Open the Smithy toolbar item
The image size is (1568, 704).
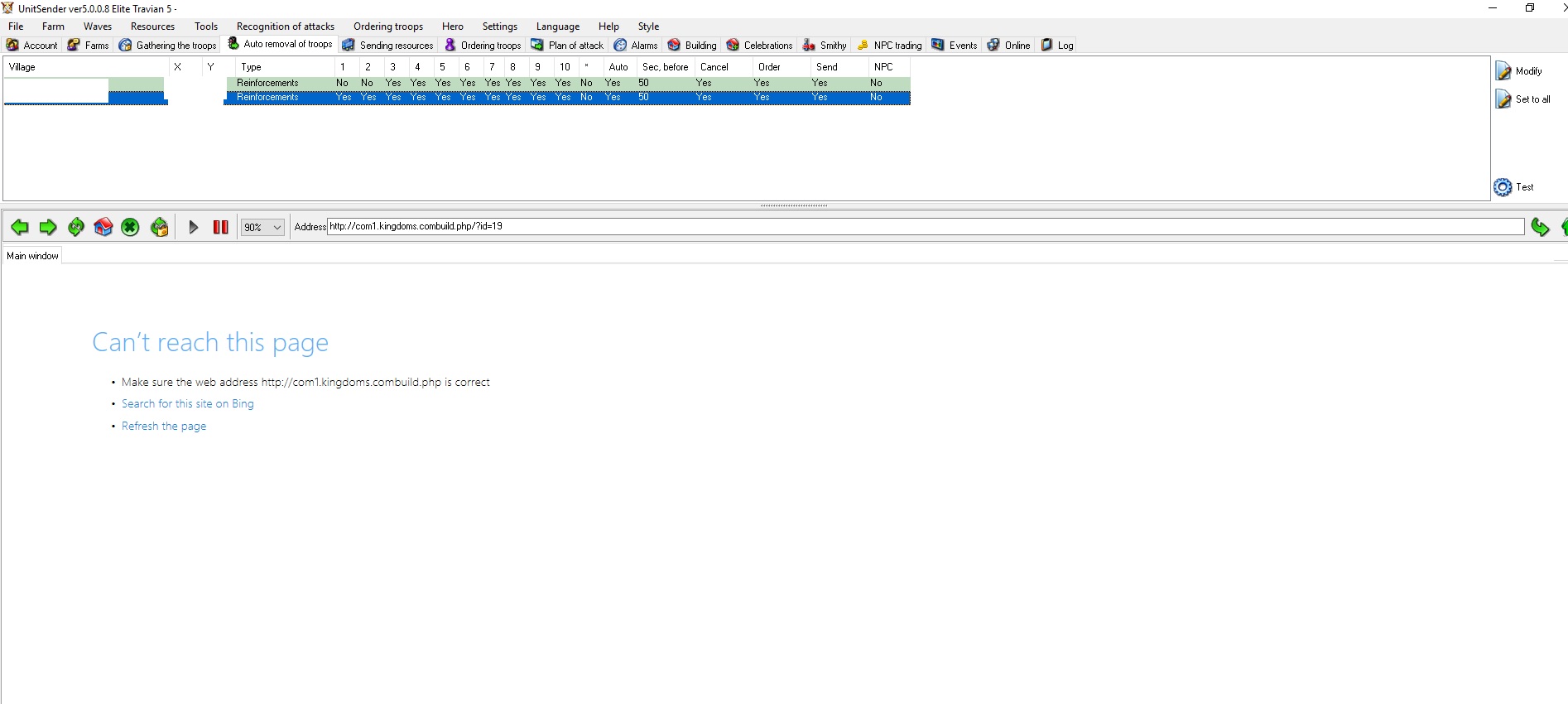point(825,45)
